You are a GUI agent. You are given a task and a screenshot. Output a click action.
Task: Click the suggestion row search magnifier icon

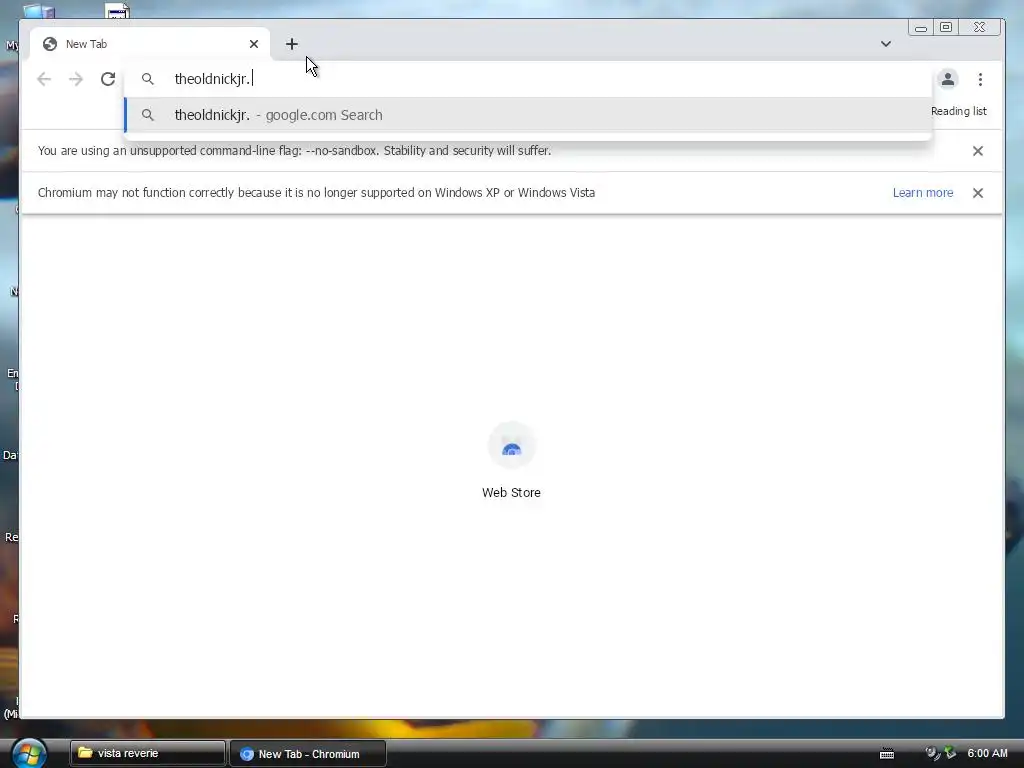148,115
